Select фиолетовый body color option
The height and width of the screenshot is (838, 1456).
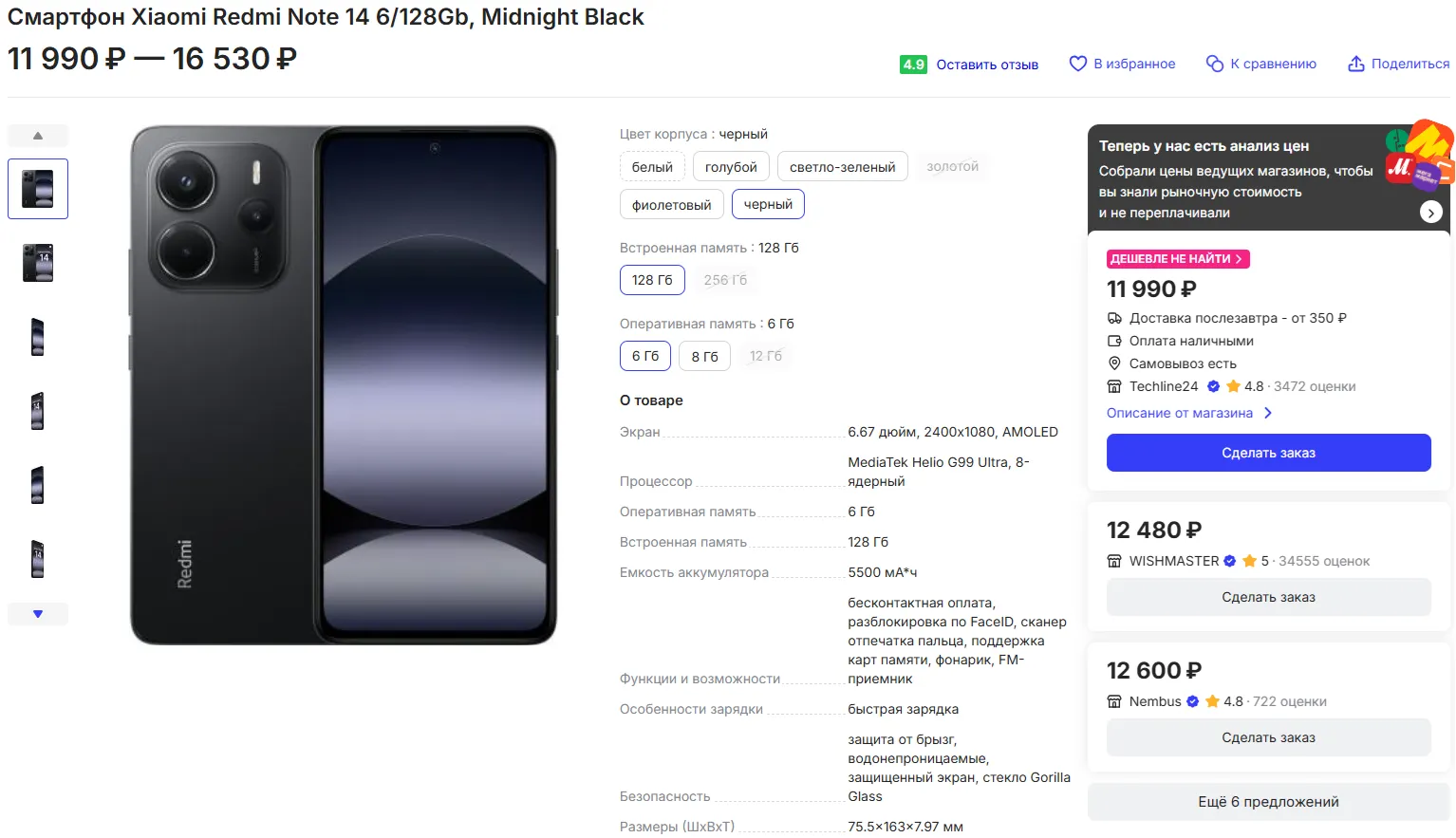click(x=671, y=205)
